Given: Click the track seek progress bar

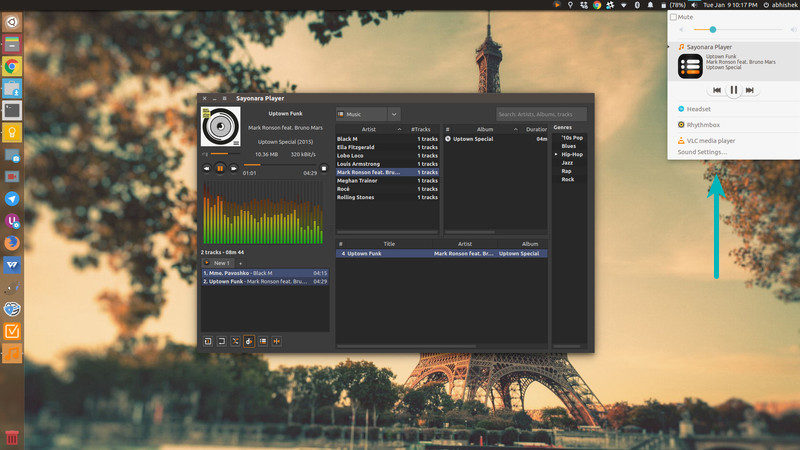Looking at the screenshot, I should point(281,165).
